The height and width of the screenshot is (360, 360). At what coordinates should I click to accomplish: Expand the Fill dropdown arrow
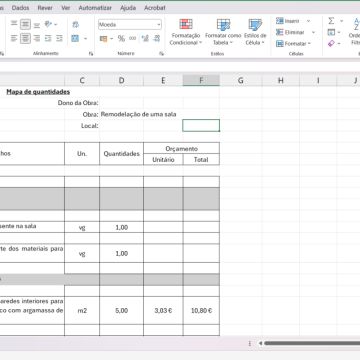(339, 33)
